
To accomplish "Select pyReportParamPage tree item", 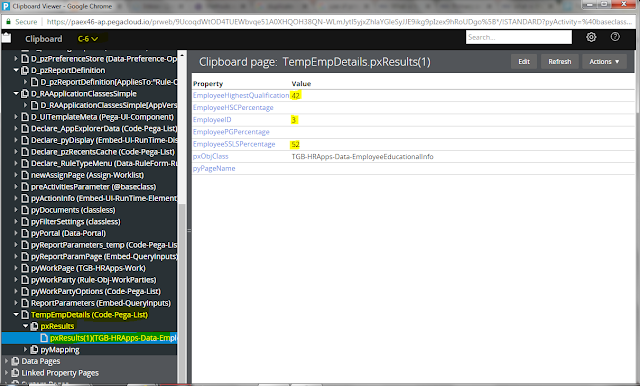I will click(104, 256).
